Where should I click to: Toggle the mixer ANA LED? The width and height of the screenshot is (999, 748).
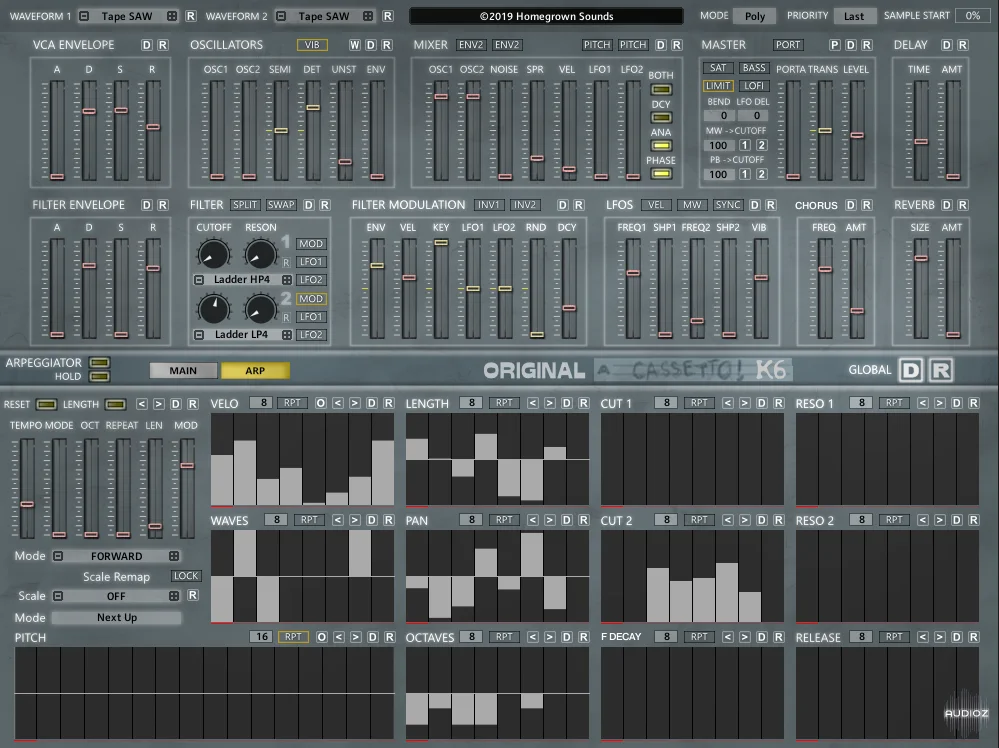[661, 146]
